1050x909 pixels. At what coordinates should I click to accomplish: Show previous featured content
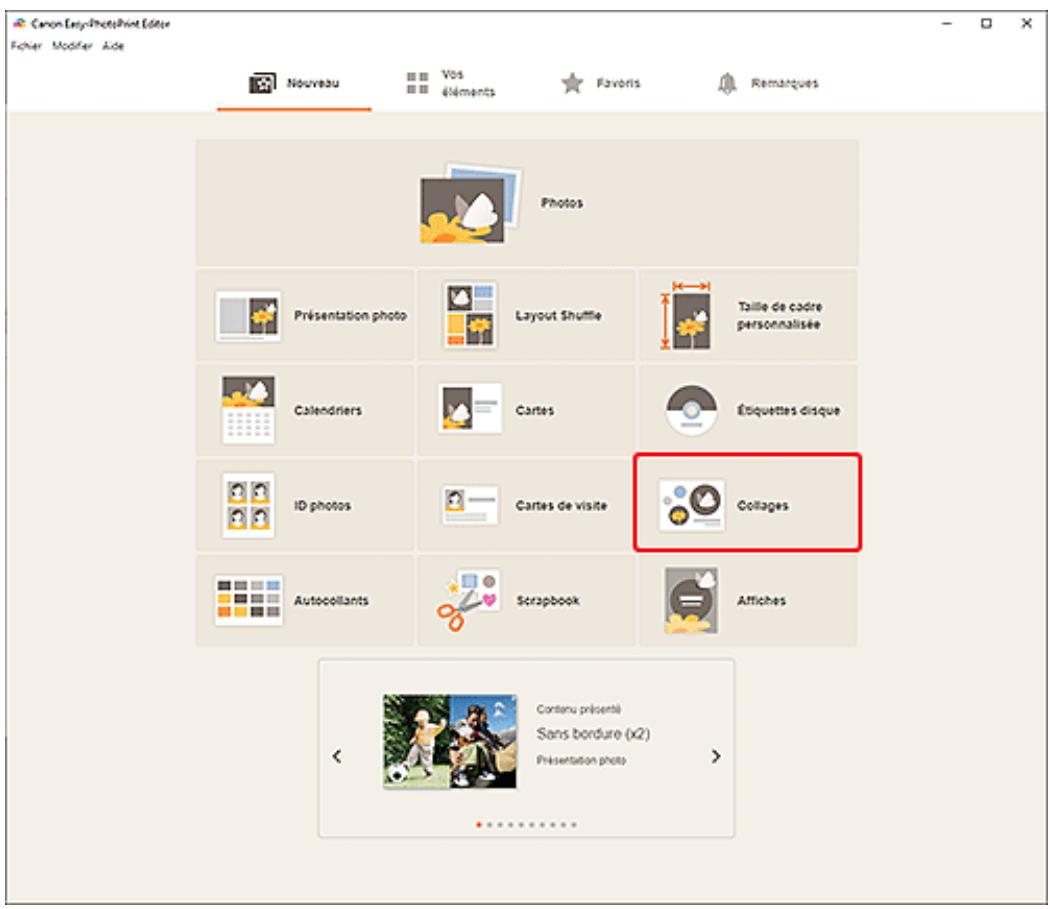(x=337, y=756)
